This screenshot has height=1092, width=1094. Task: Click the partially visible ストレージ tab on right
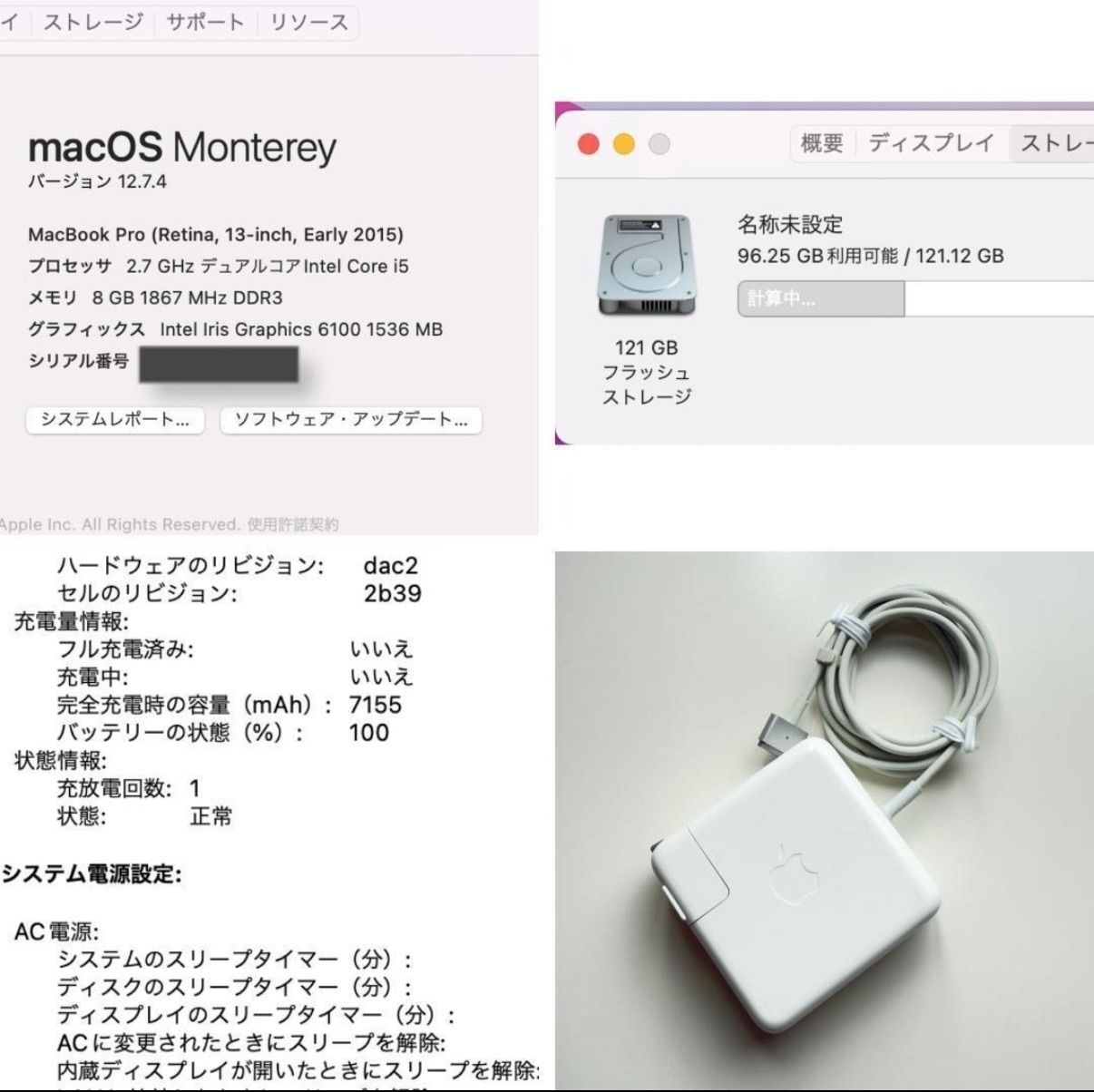1052,143
